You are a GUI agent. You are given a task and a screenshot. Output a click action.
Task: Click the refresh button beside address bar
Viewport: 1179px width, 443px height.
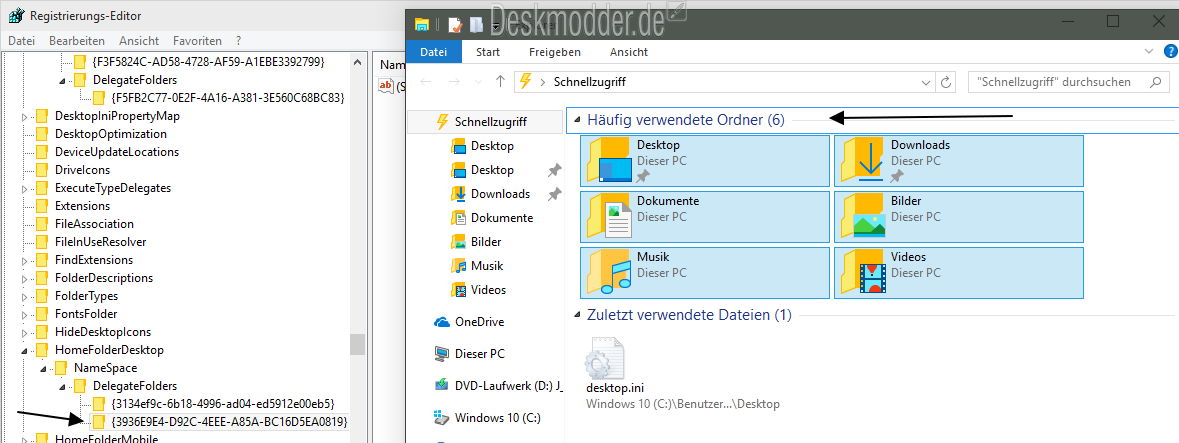pyautogui.click(x=947, y=82)
